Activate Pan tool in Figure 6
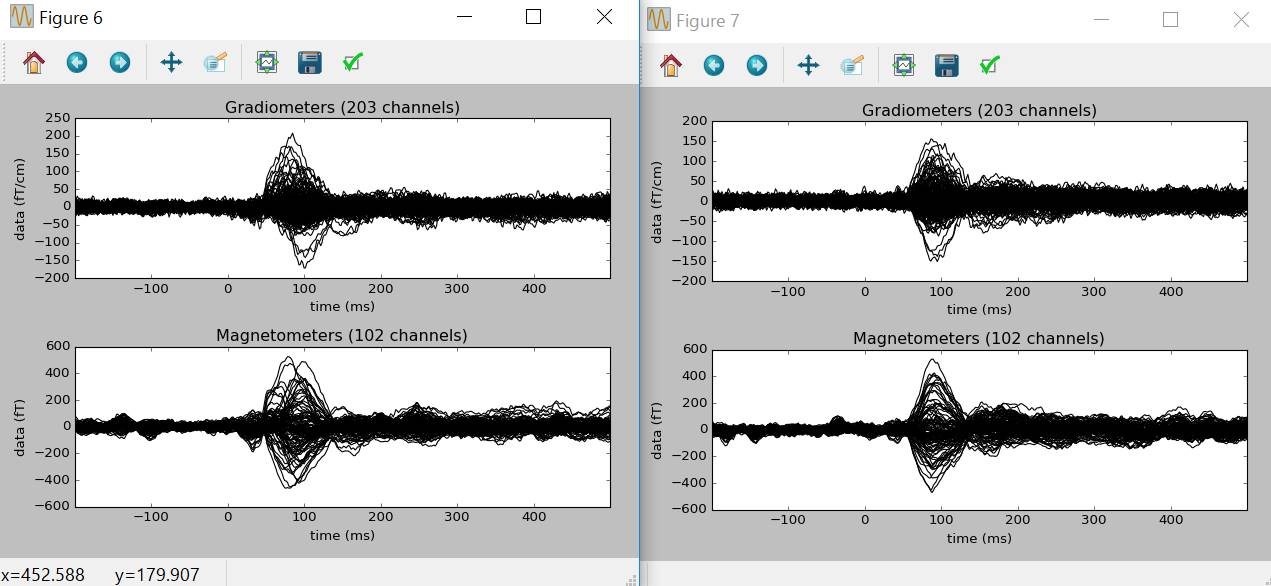1271x586 pixels. pyautogui.click(x=171, y=63)
